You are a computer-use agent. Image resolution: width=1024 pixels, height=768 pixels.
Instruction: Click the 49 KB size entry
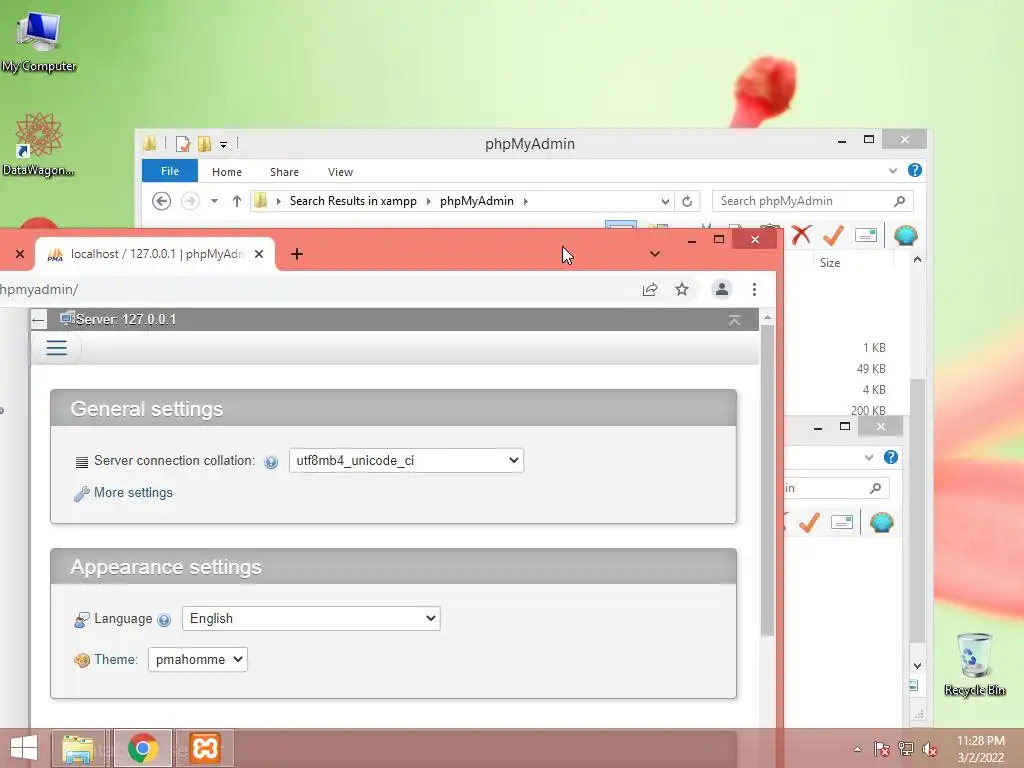point(871,368)
